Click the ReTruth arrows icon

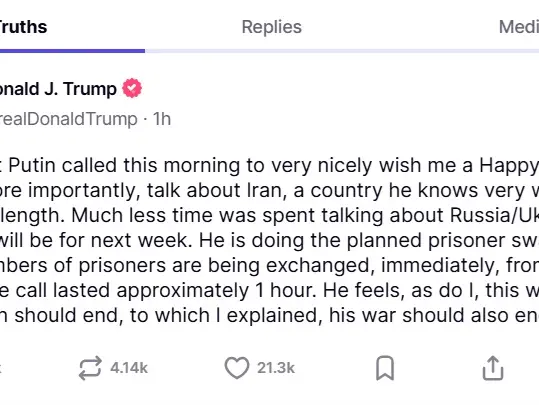pyautogui.click(x=90, y=368)
